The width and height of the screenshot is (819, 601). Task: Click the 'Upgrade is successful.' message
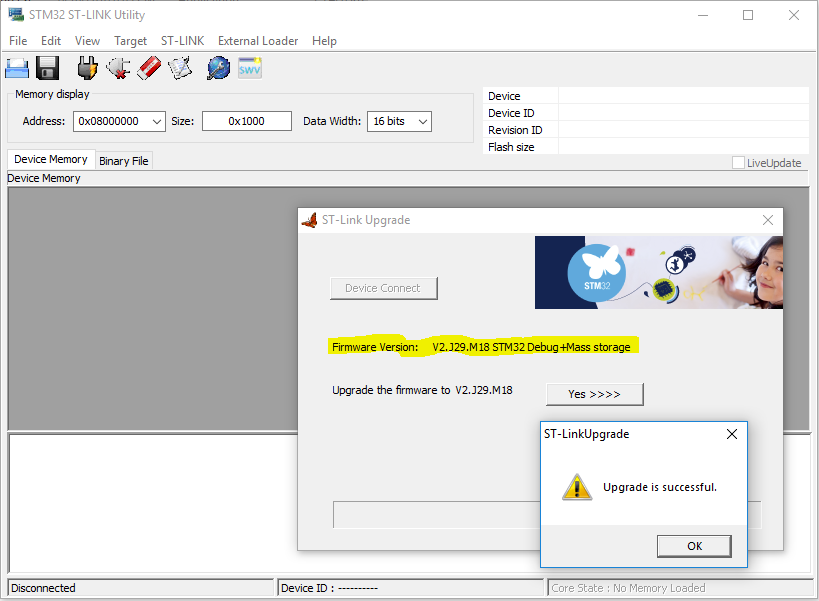(660, 487)
